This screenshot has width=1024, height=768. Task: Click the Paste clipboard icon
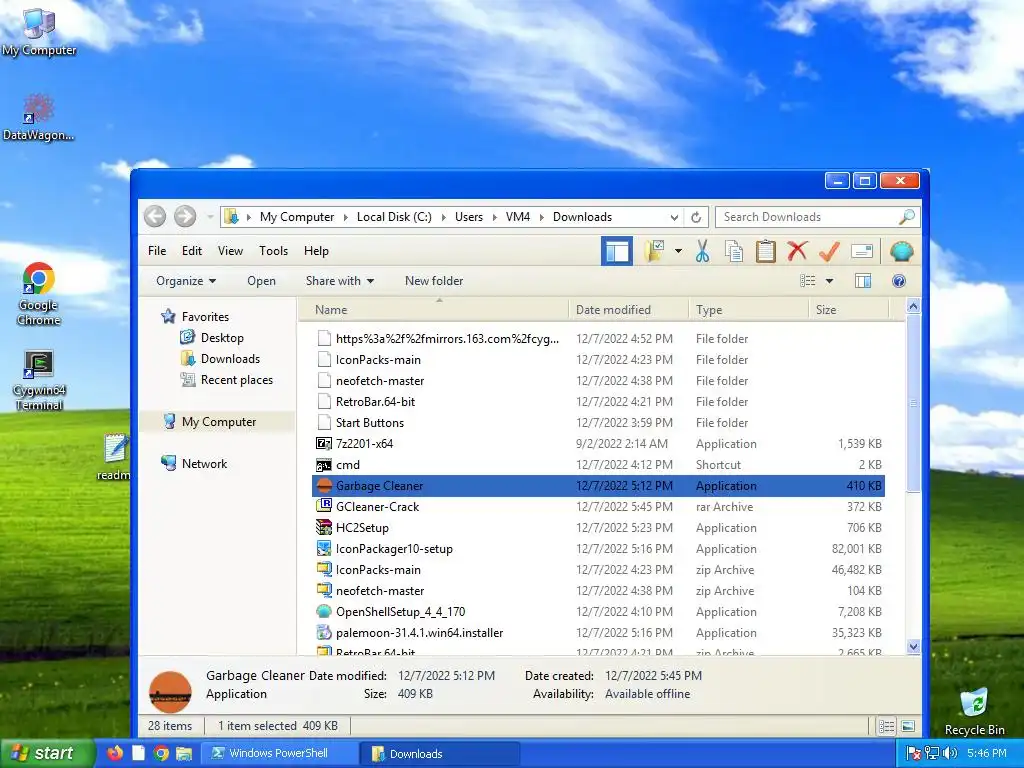click(x=765, y=251)
